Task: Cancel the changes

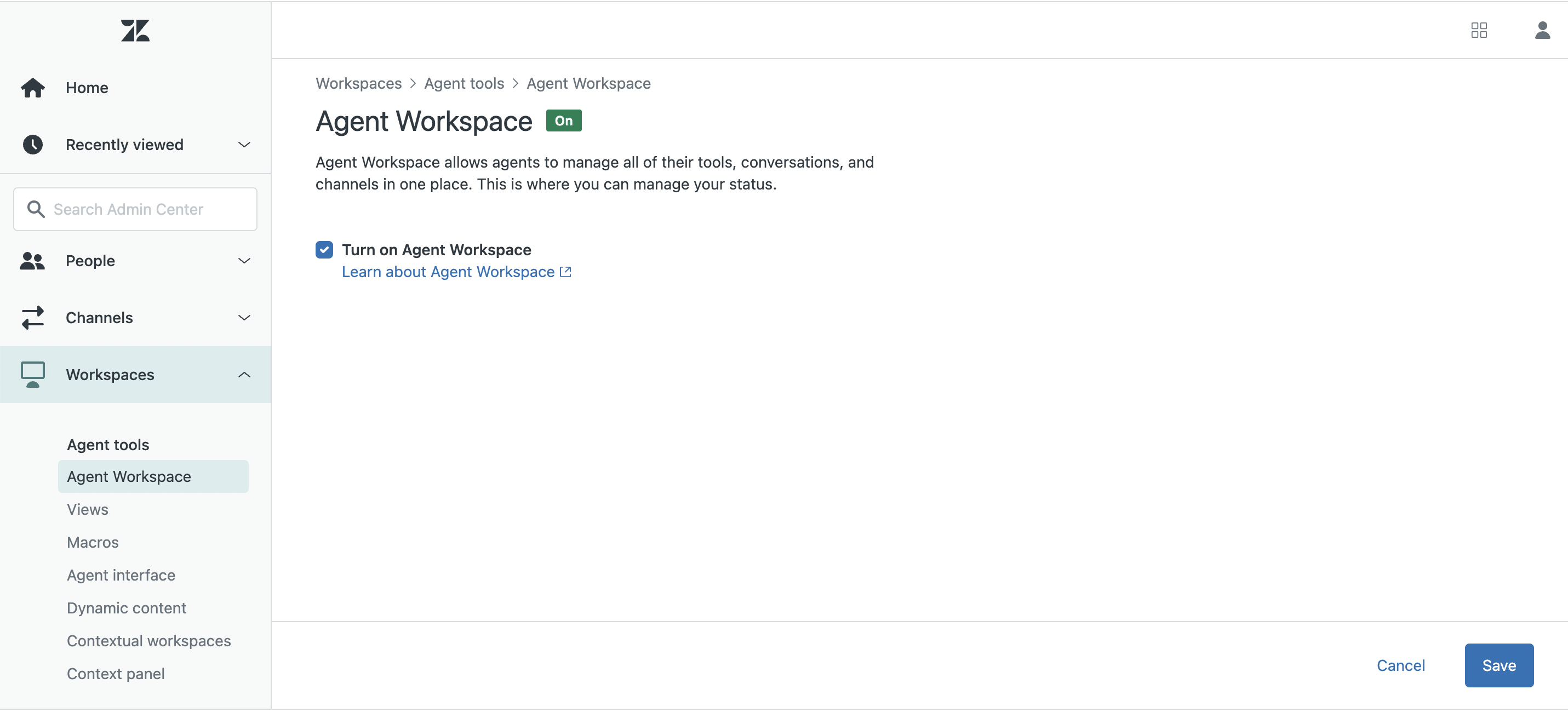Action: pos(1400,666)
